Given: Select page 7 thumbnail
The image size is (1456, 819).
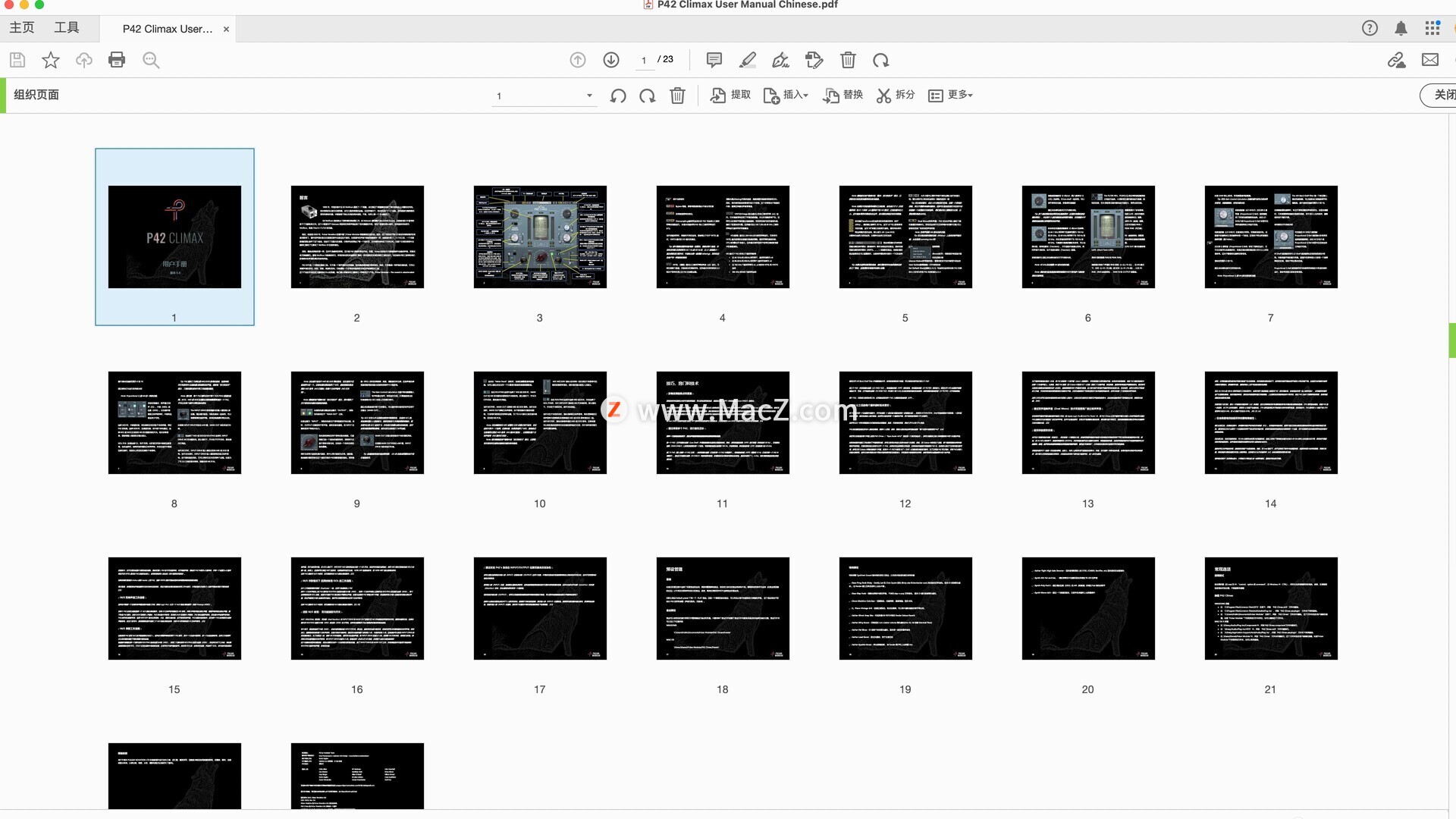Looking at the screenshot, I should point(1271,237).
